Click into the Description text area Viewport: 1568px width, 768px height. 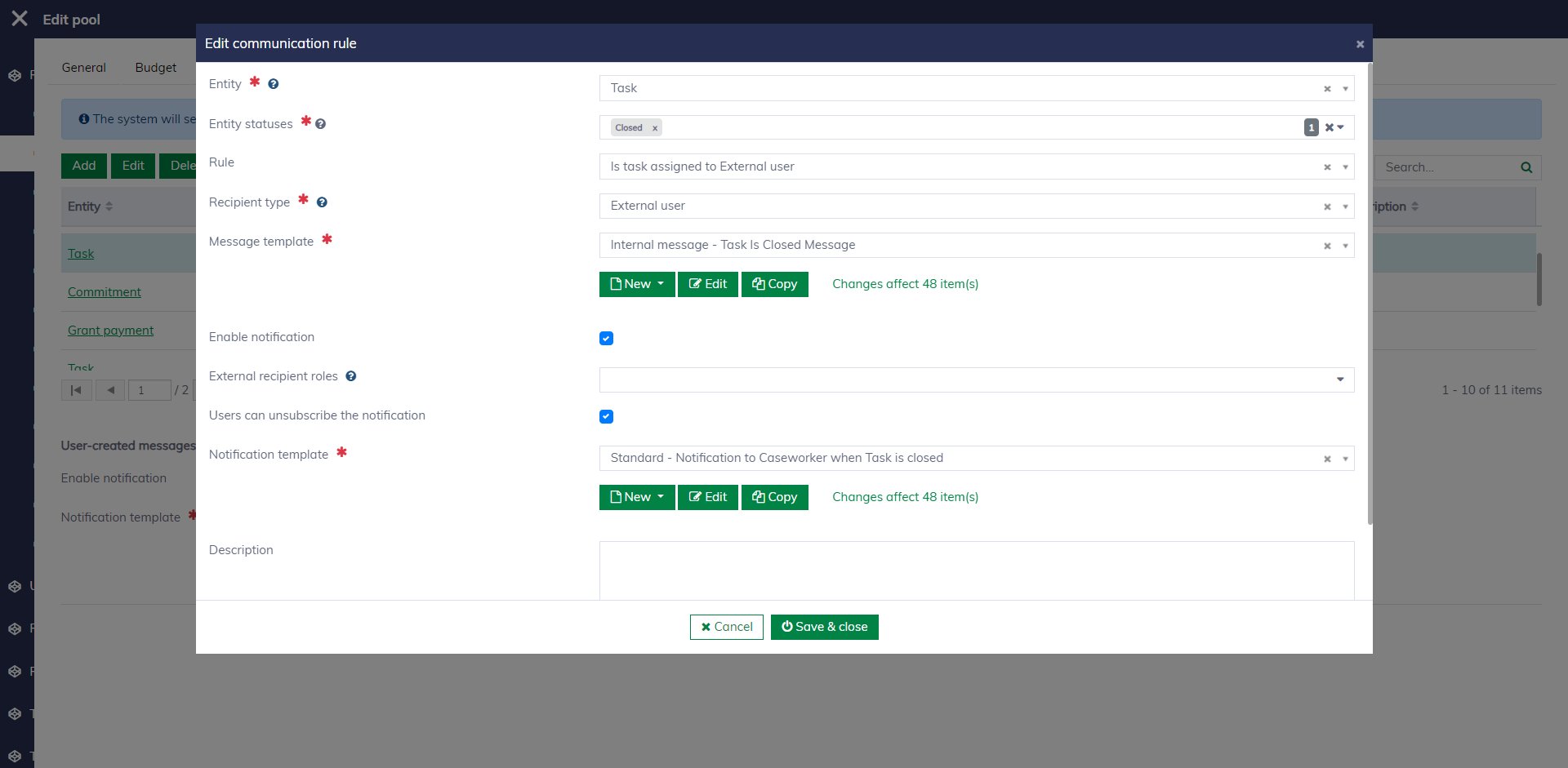976,570
